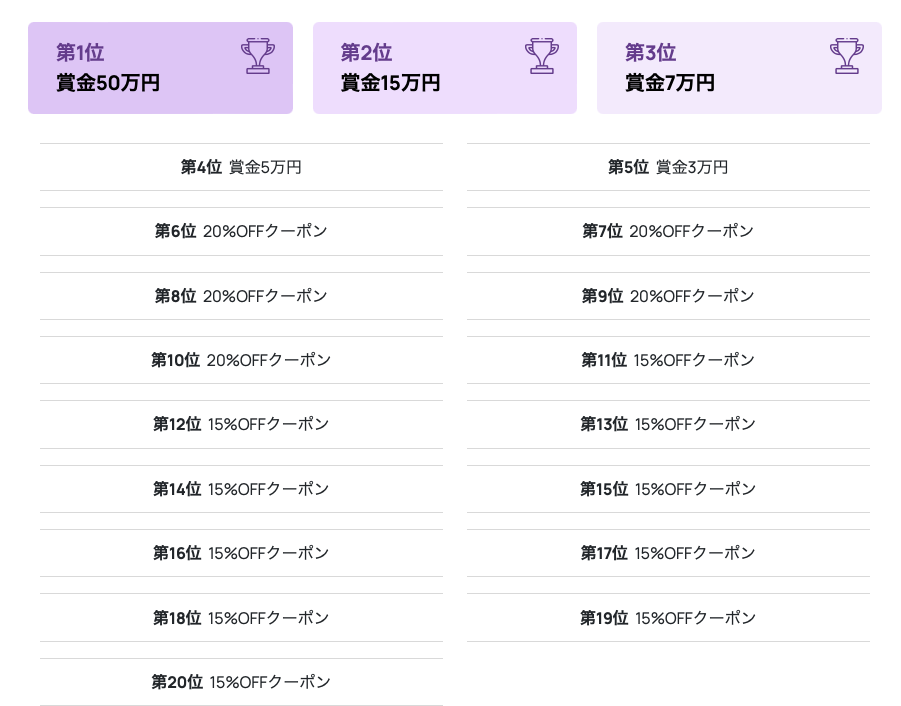
Task: Select the 第3位 賞金7万円 card
Action: pos(739,68)
